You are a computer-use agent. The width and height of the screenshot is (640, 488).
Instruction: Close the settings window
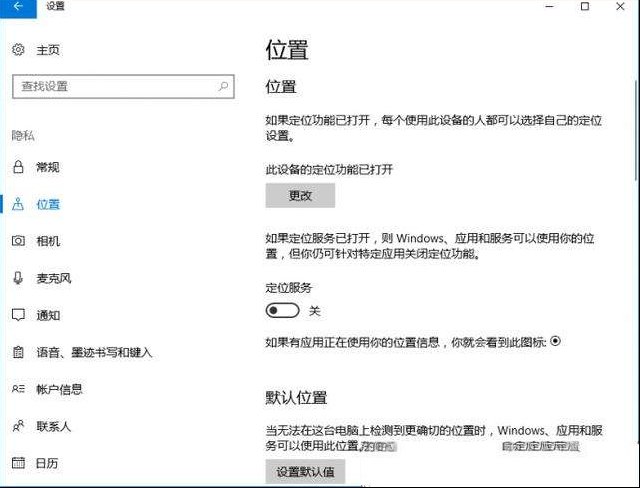pyautogui.click(x=620, y=7)
